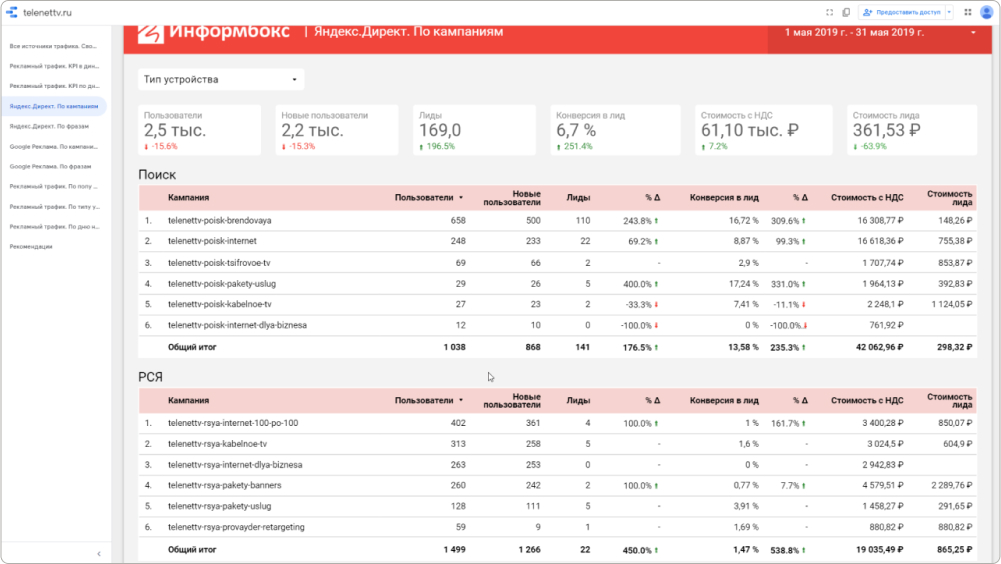Click the Стоимость лида 361,53 ₽ scorecard

tap(912, 130)
